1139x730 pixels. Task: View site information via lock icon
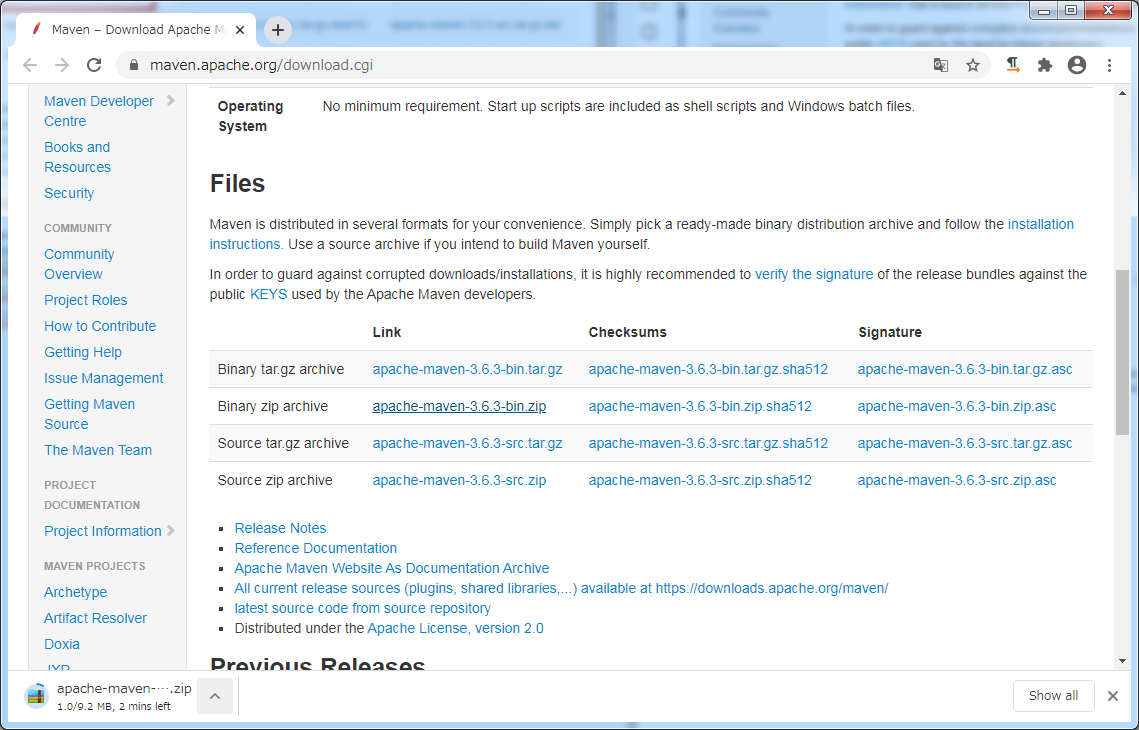134,65
